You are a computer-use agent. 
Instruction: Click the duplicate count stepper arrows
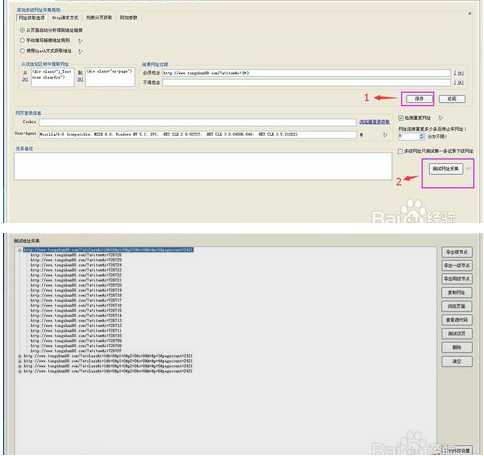coord(421,136)
